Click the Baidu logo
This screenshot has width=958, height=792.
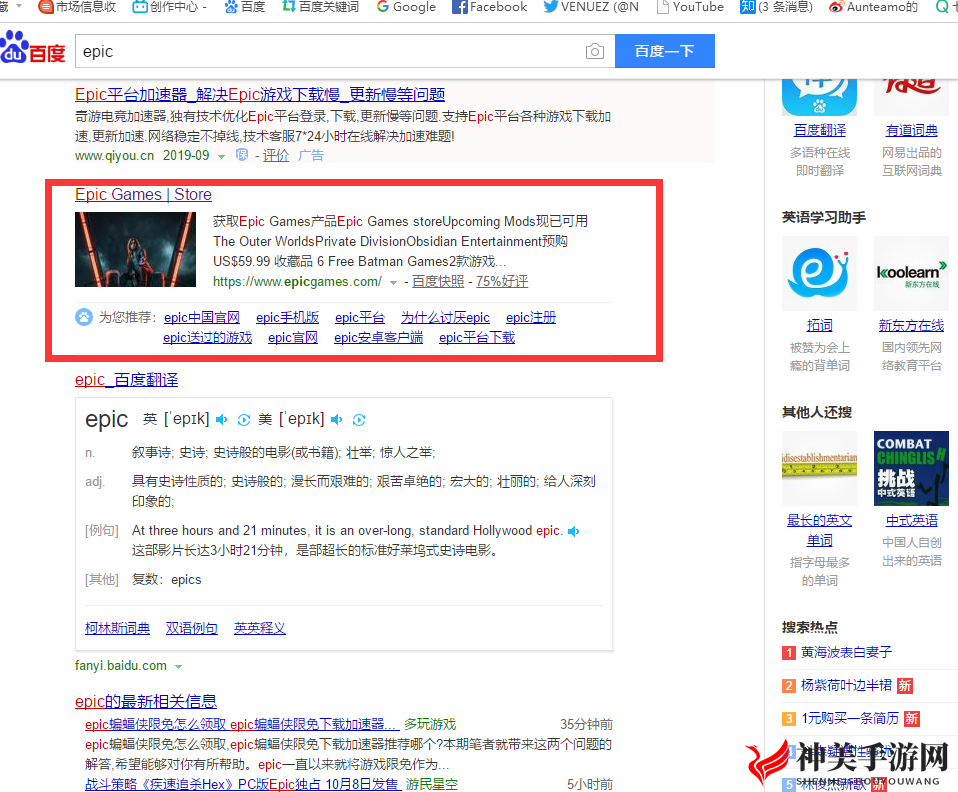[x=32, y=47]
